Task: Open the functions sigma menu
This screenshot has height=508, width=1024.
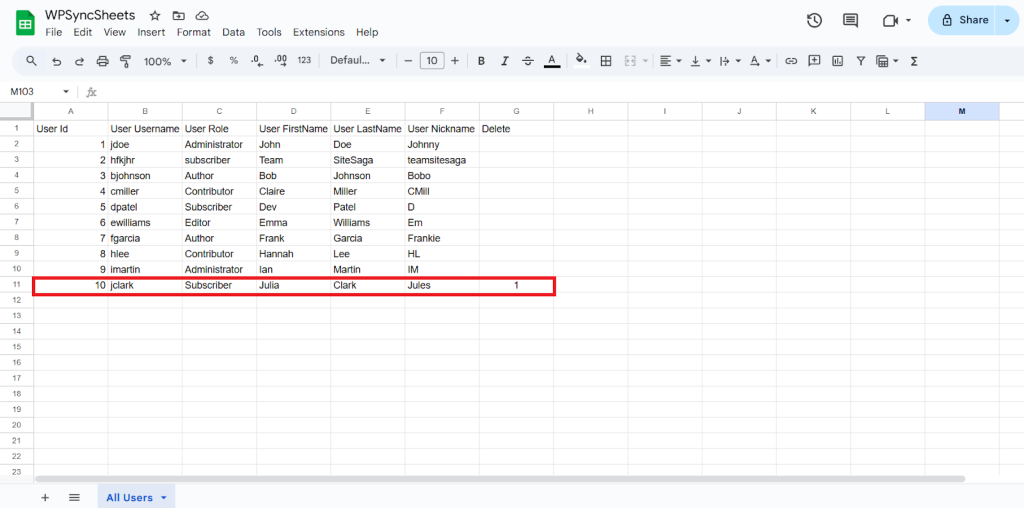Action: coord(914,61)
